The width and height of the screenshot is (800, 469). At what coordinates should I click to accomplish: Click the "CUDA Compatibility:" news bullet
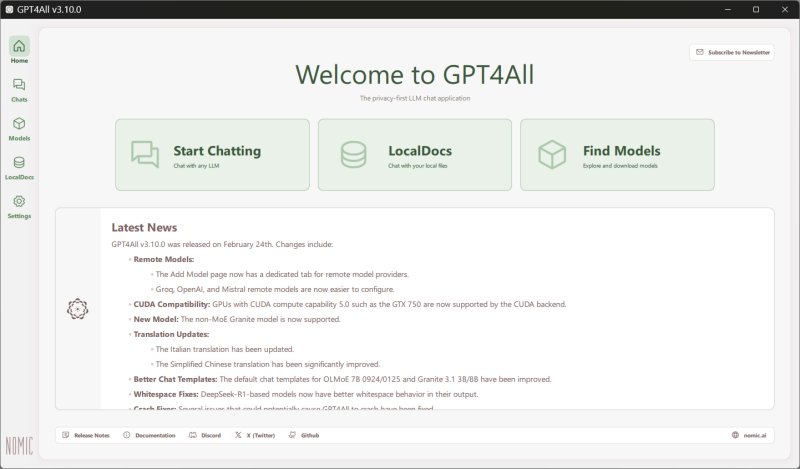coord(172,304)
